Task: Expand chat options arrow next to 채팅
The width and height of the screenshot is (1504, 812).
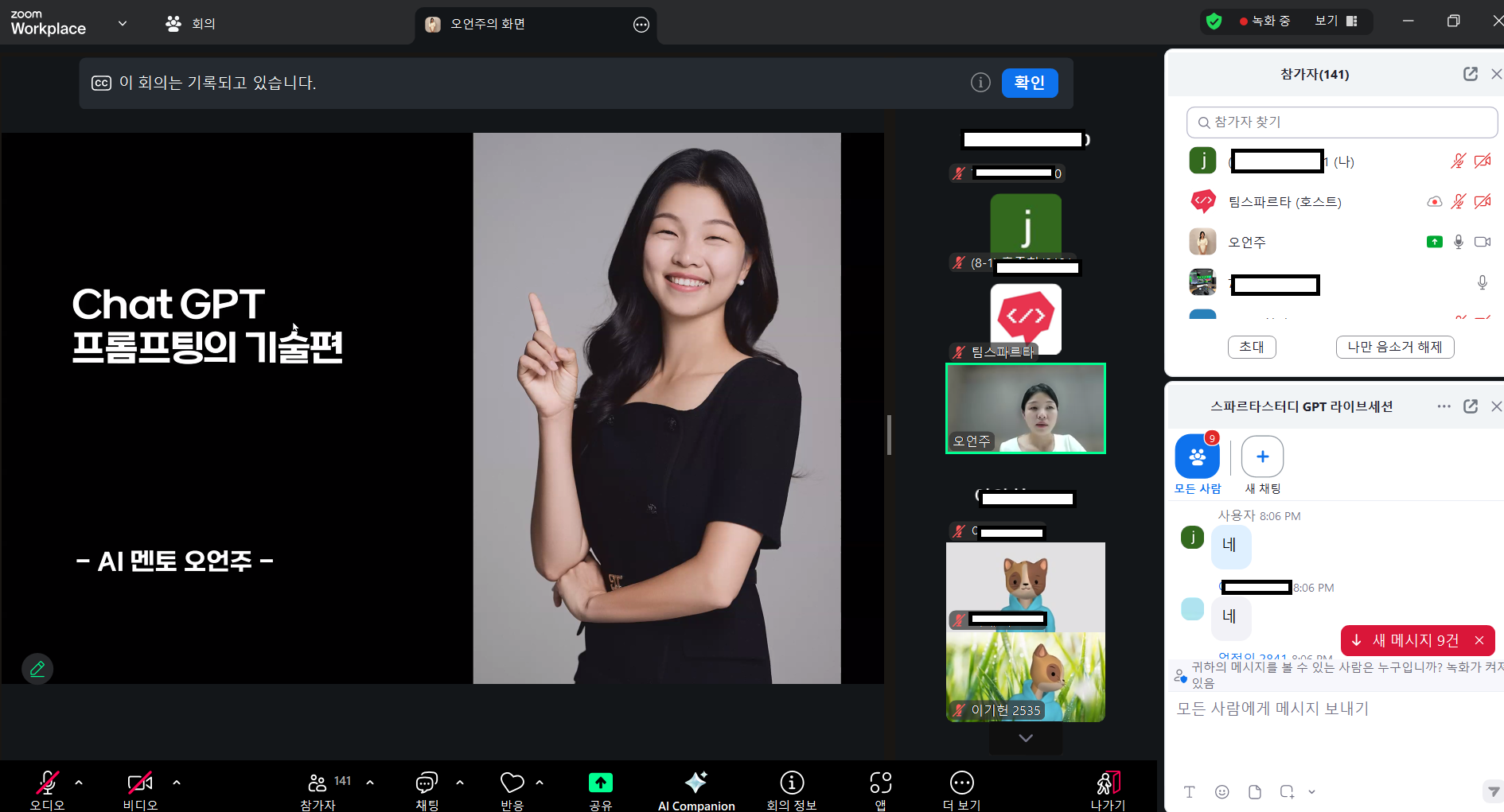Action: [x=460, y=783]
